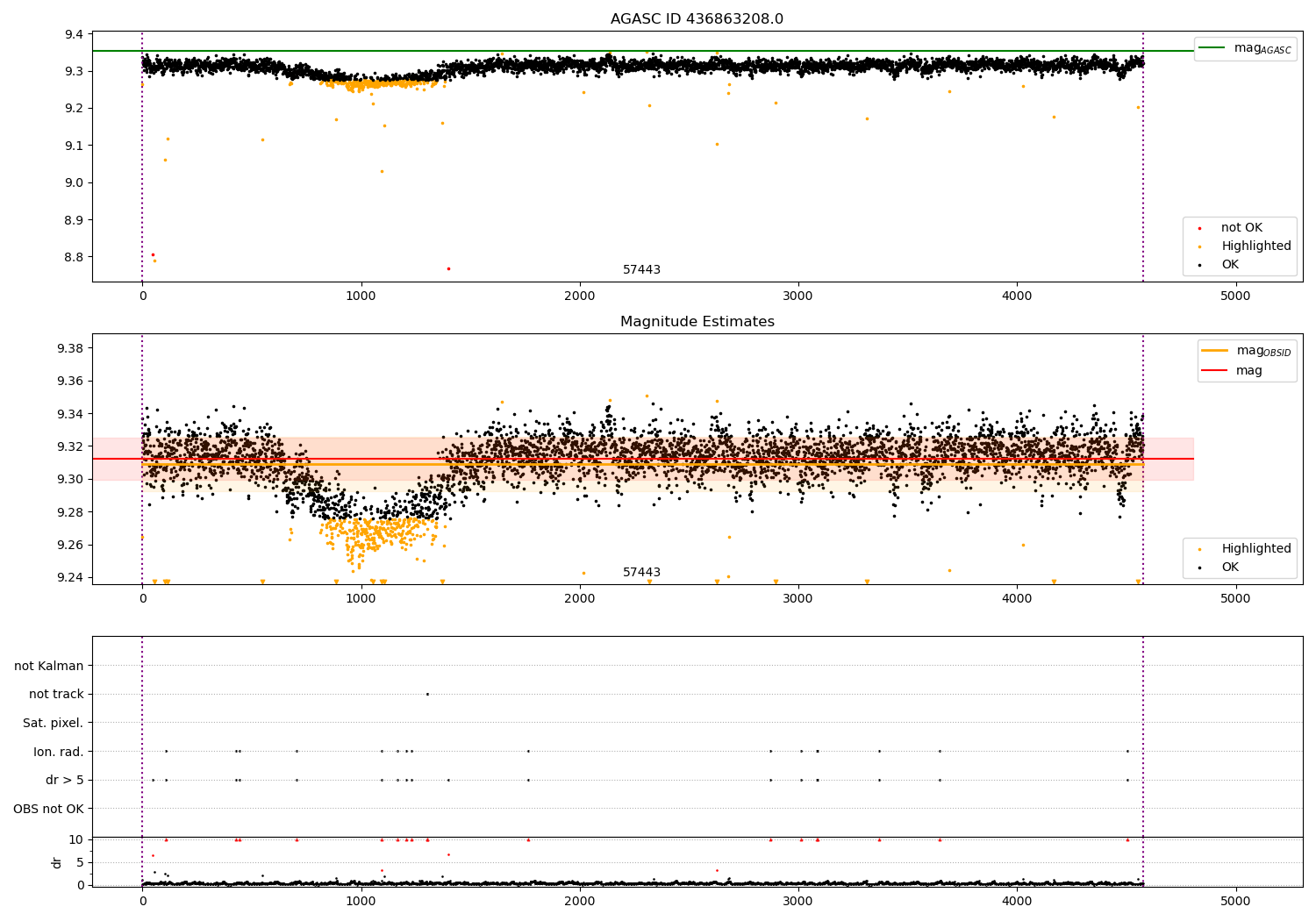Click the 9.38 y-axis tick label
The width and height of the screenshot is (1316, 921).
point(70,348)
